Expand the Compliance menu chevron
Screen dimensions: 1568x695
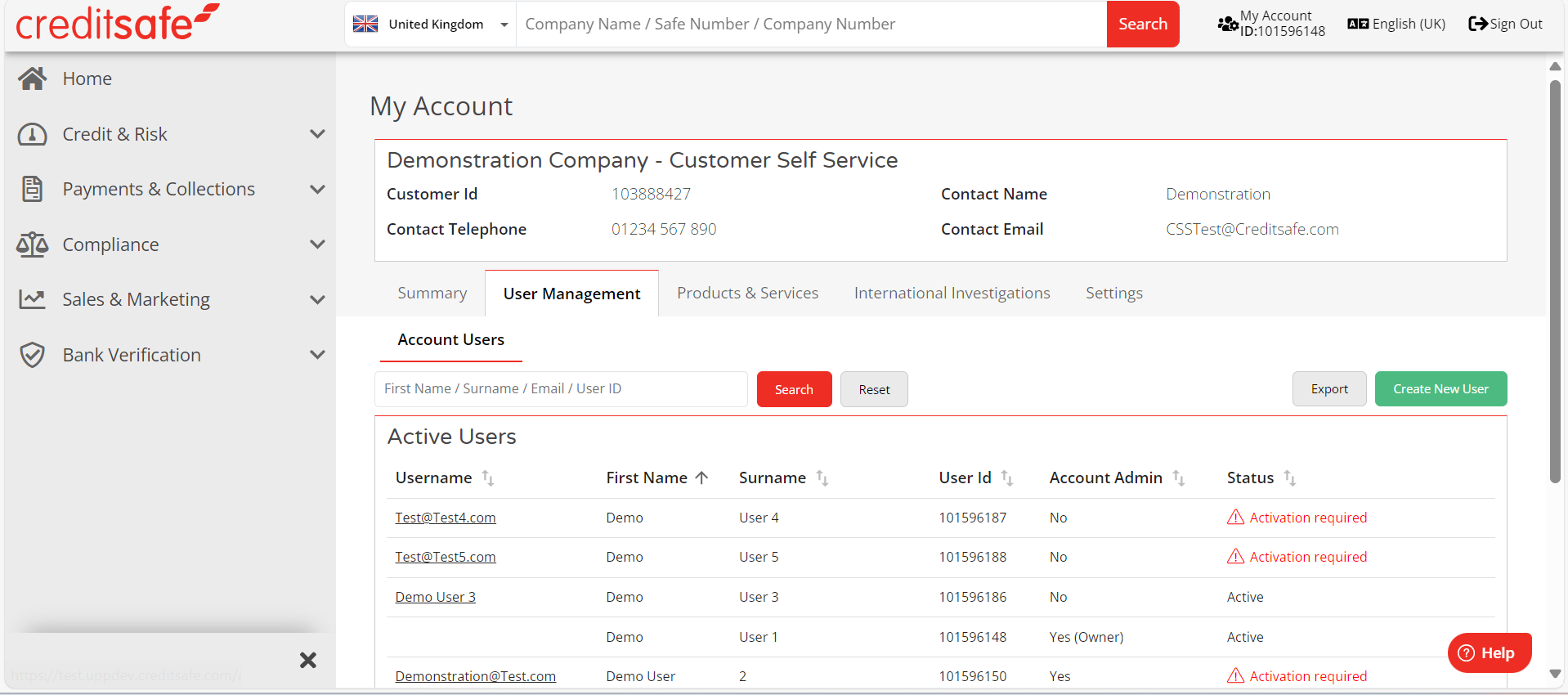(x=317, y=244)
